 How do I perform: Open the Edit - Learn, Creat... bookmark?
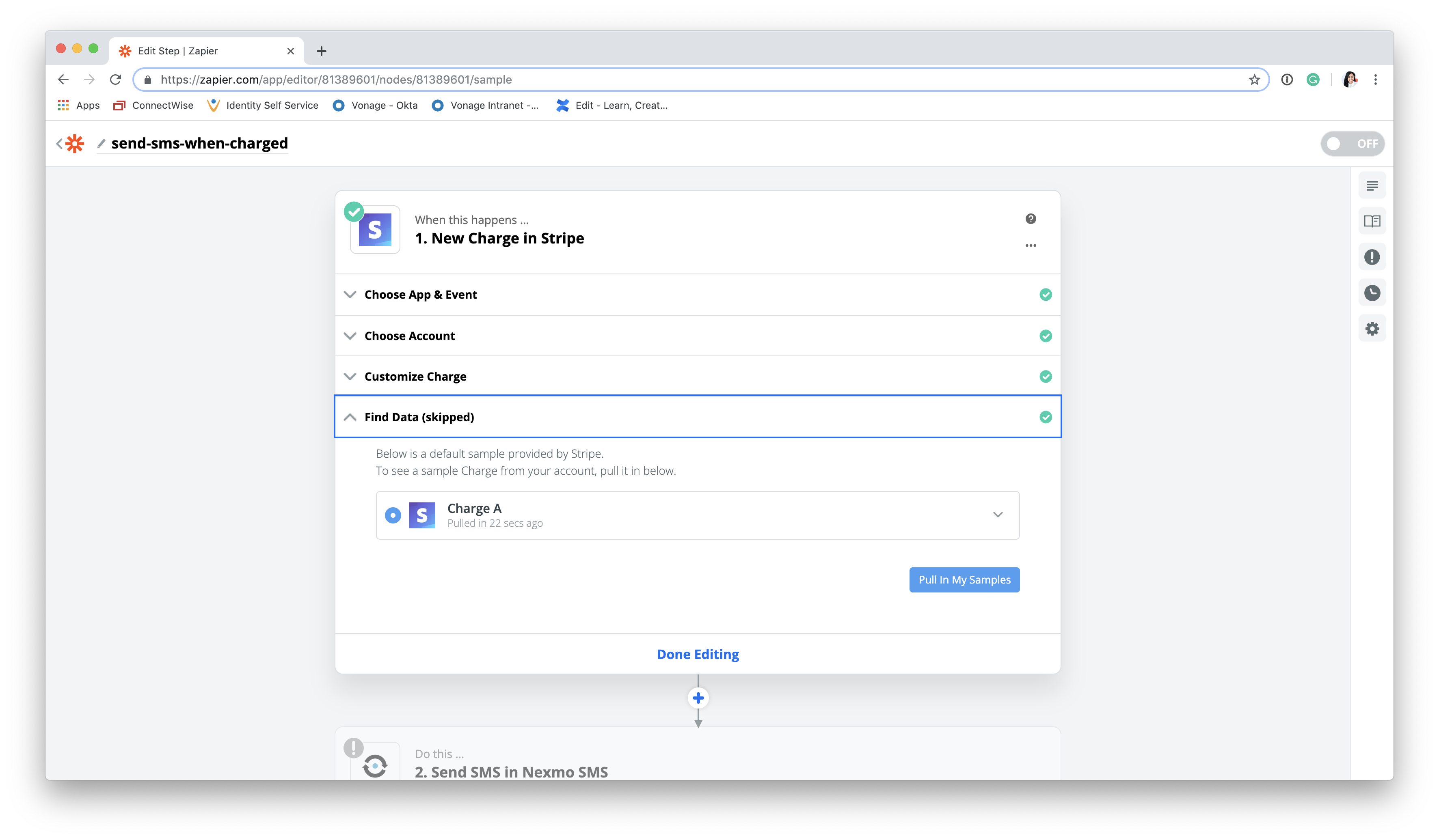[x=611, y=105]
